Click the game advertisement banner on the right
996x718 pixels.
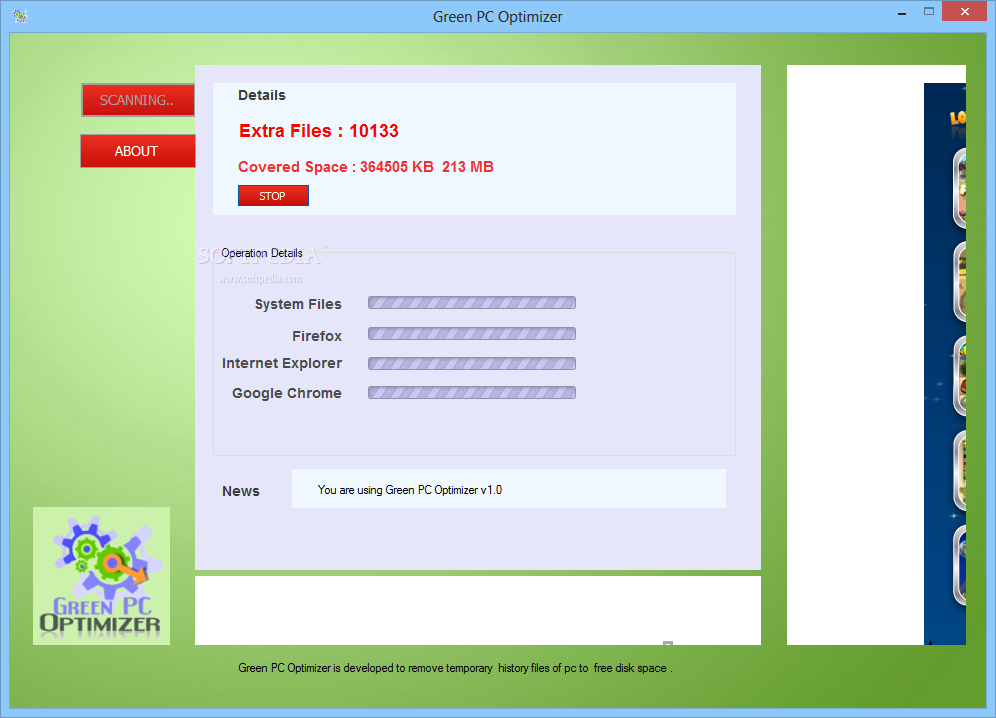click(x=945, y=363)
